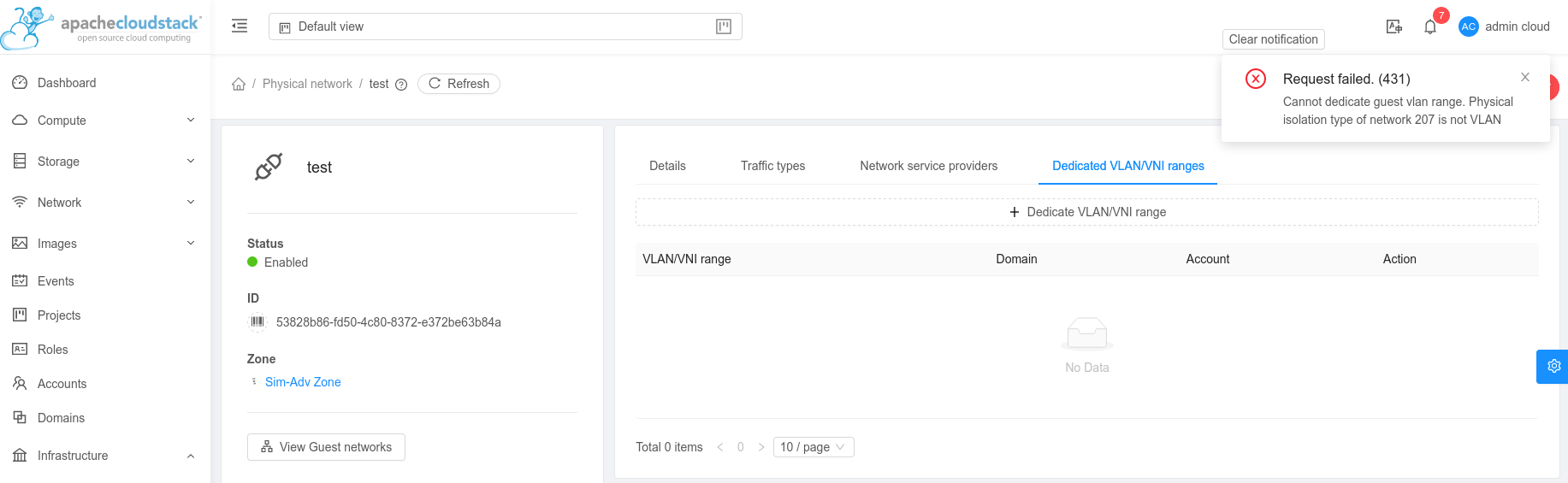Collapse the sidebar menu fold icon
This screenshot has height=483, width=1568.
click(240, 27)
